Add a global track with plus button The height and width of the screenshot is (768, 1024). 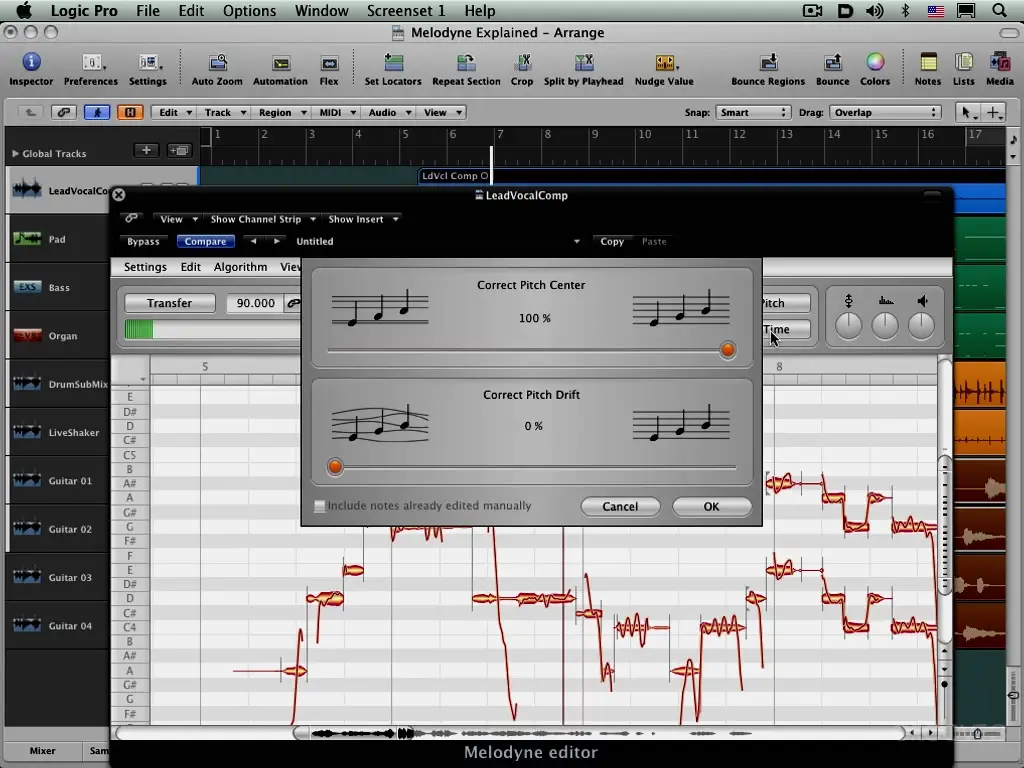click(146, 150)
